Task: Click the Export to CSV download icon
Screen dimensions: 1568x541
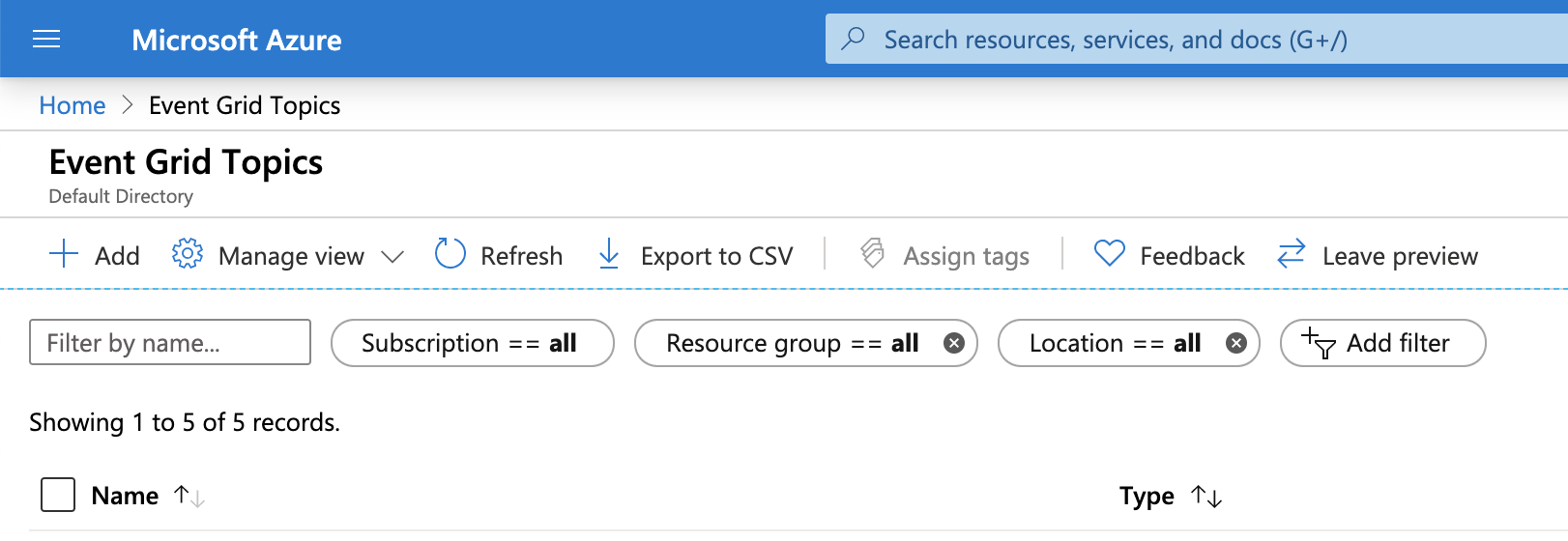Action: (609, 254)
